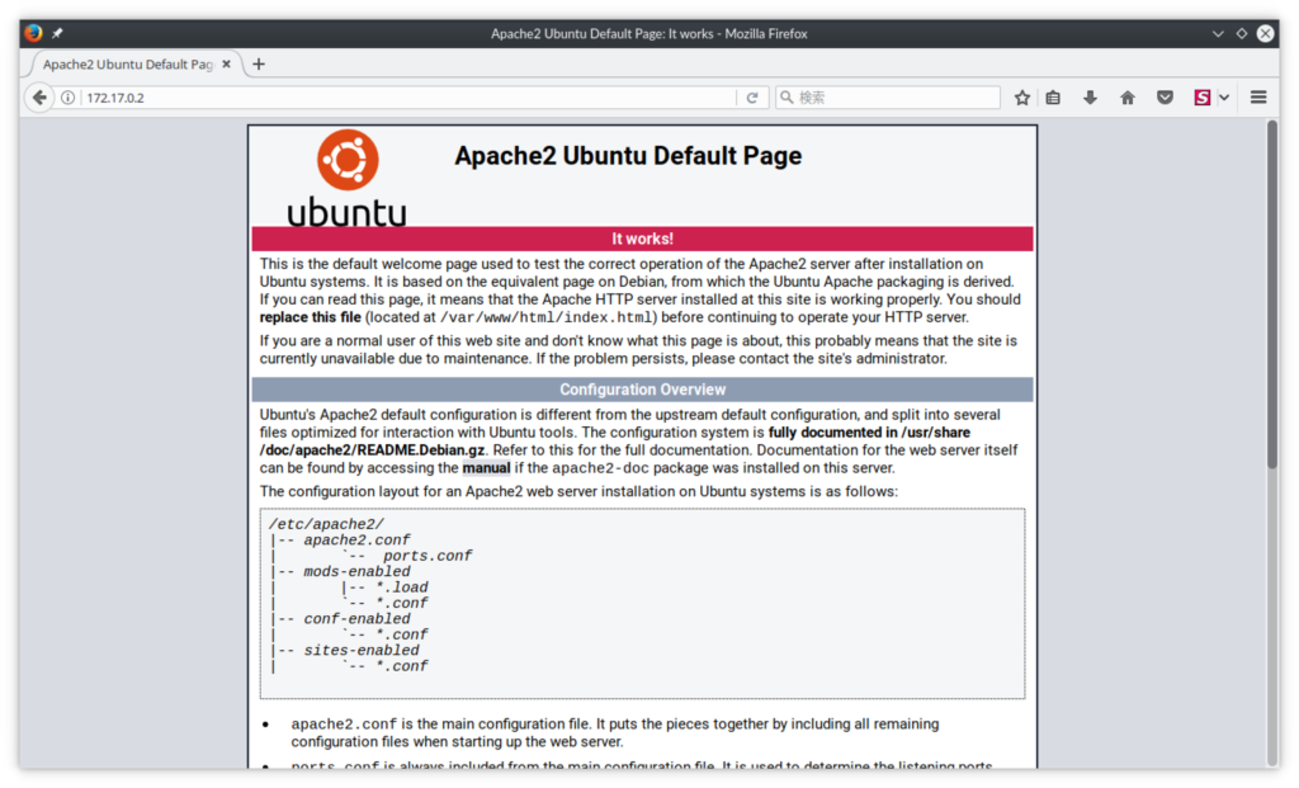Click the search magnifier icon
The height and width of the screenshot is (788, 1299).
(x=787, y=98)
